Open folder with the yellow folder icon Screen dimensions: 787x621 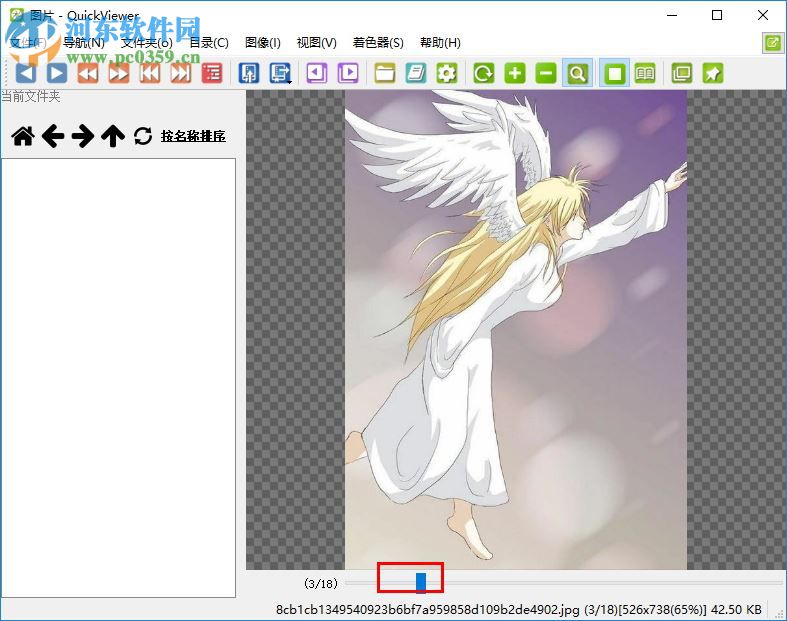(385, 73)
